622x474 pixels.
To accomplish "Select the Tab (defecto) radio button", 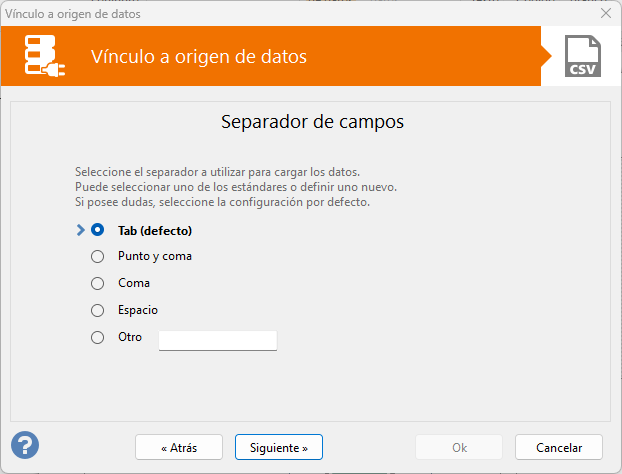I will click(98, 230).
